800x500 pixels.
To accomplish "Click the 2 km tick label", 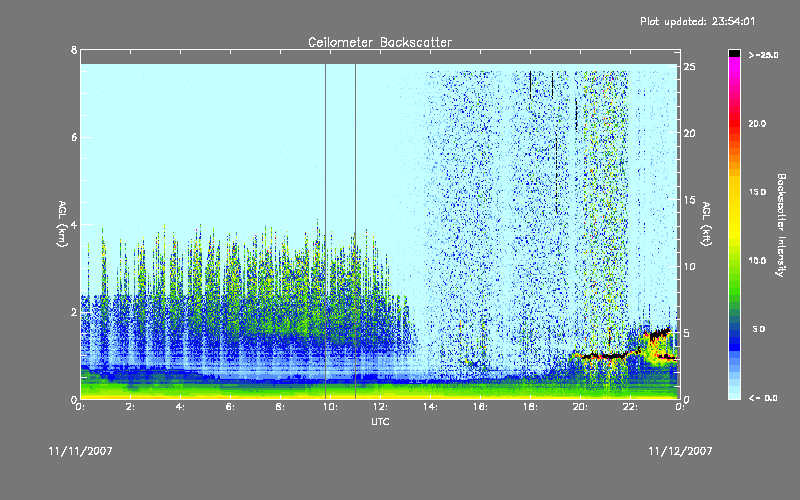I will tap(74, 312).
